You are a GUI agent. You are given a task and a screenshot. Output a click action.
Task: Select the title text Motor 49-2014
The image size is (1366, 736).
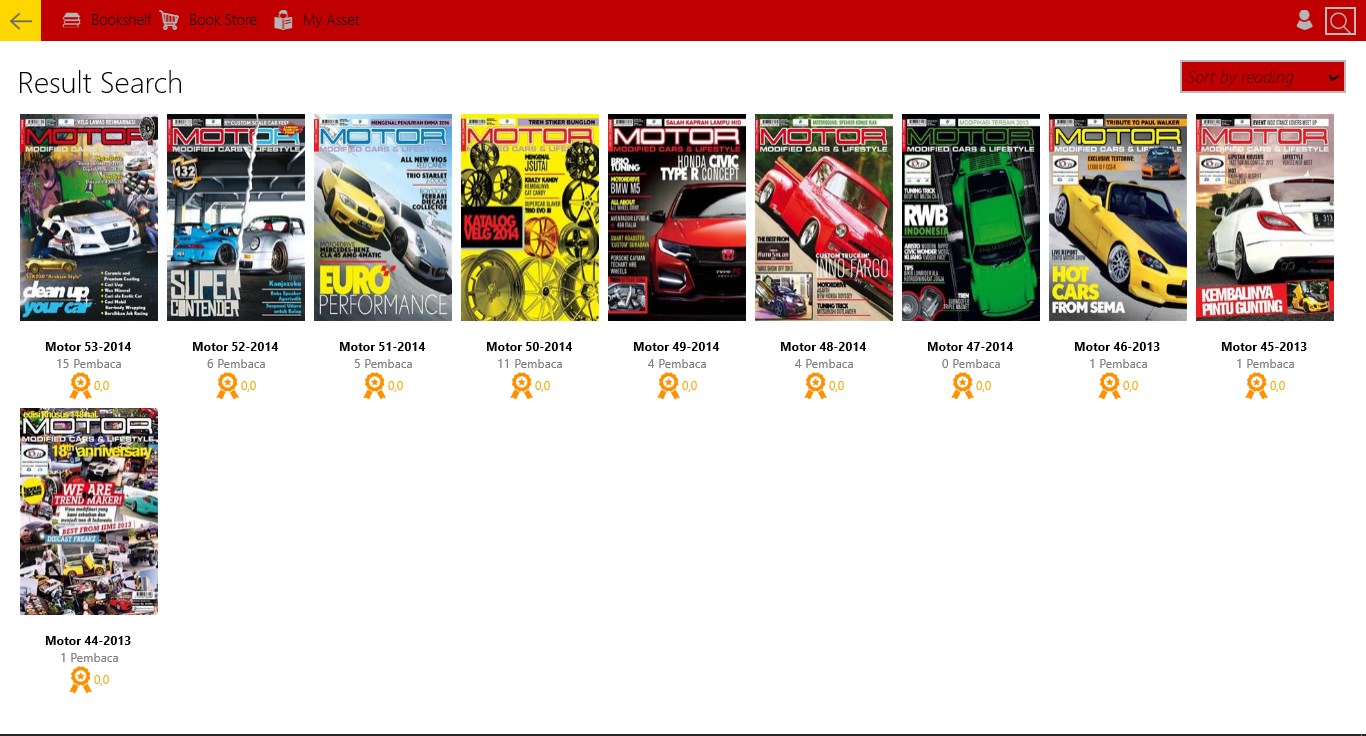point(676,347)
